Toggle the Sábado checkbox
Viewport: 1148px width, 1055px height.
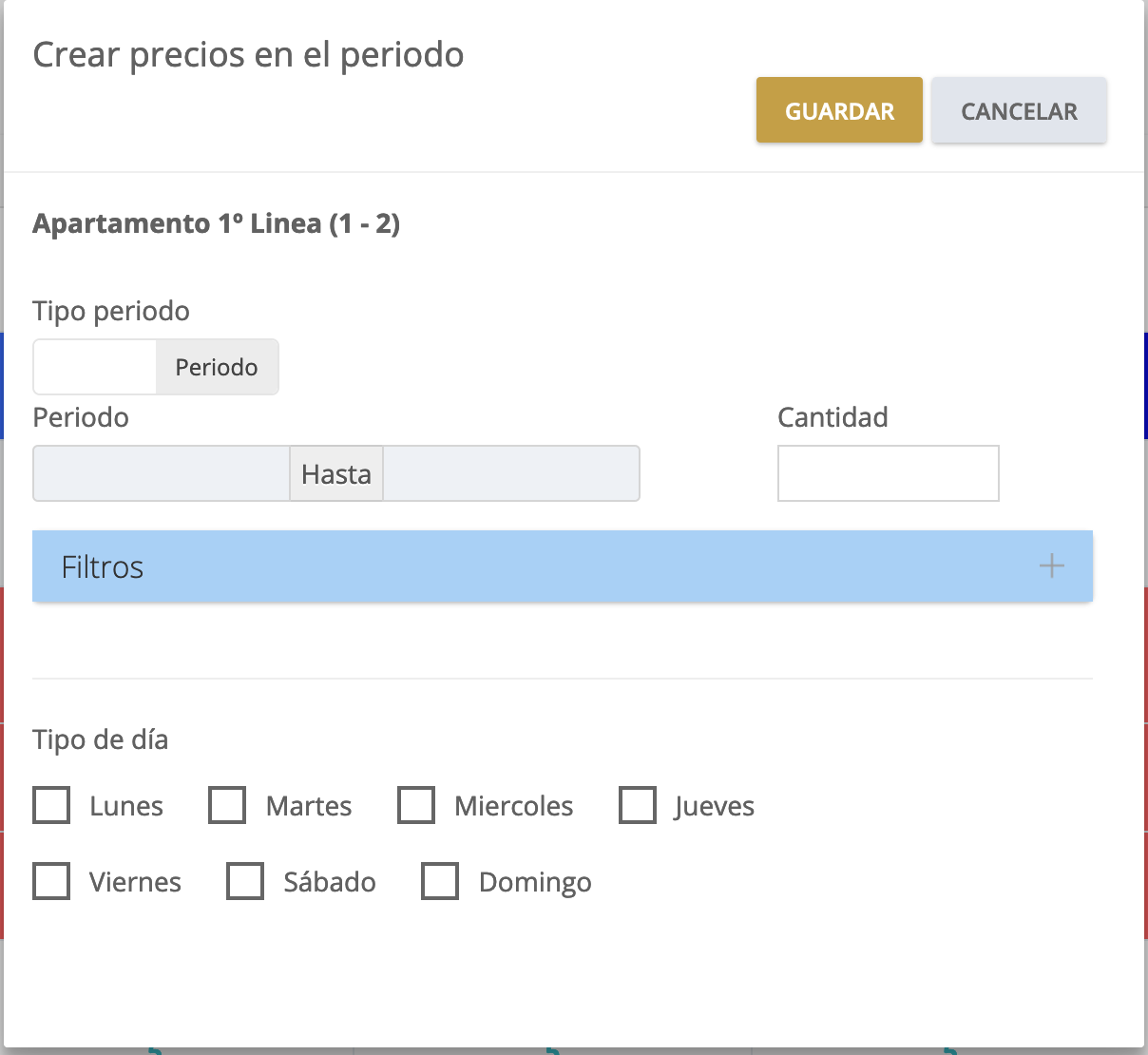point(245,881)
